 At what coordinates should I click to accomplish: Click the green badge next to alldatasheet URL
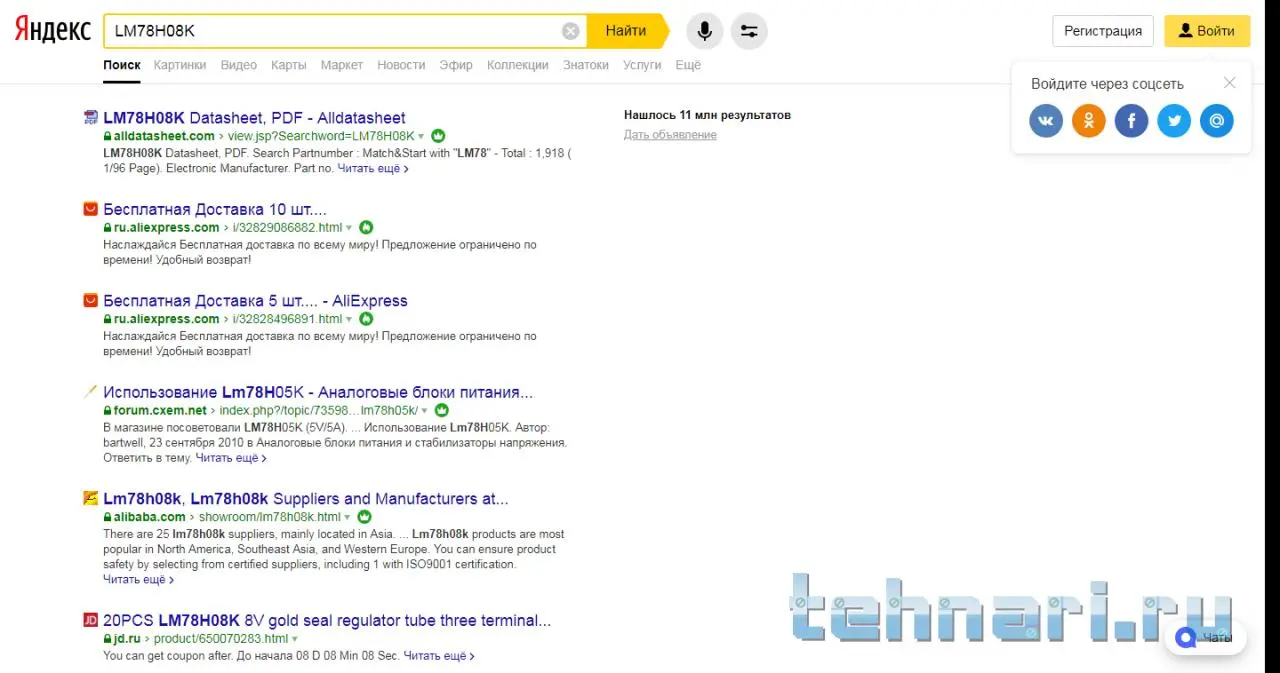click(439, 135)
